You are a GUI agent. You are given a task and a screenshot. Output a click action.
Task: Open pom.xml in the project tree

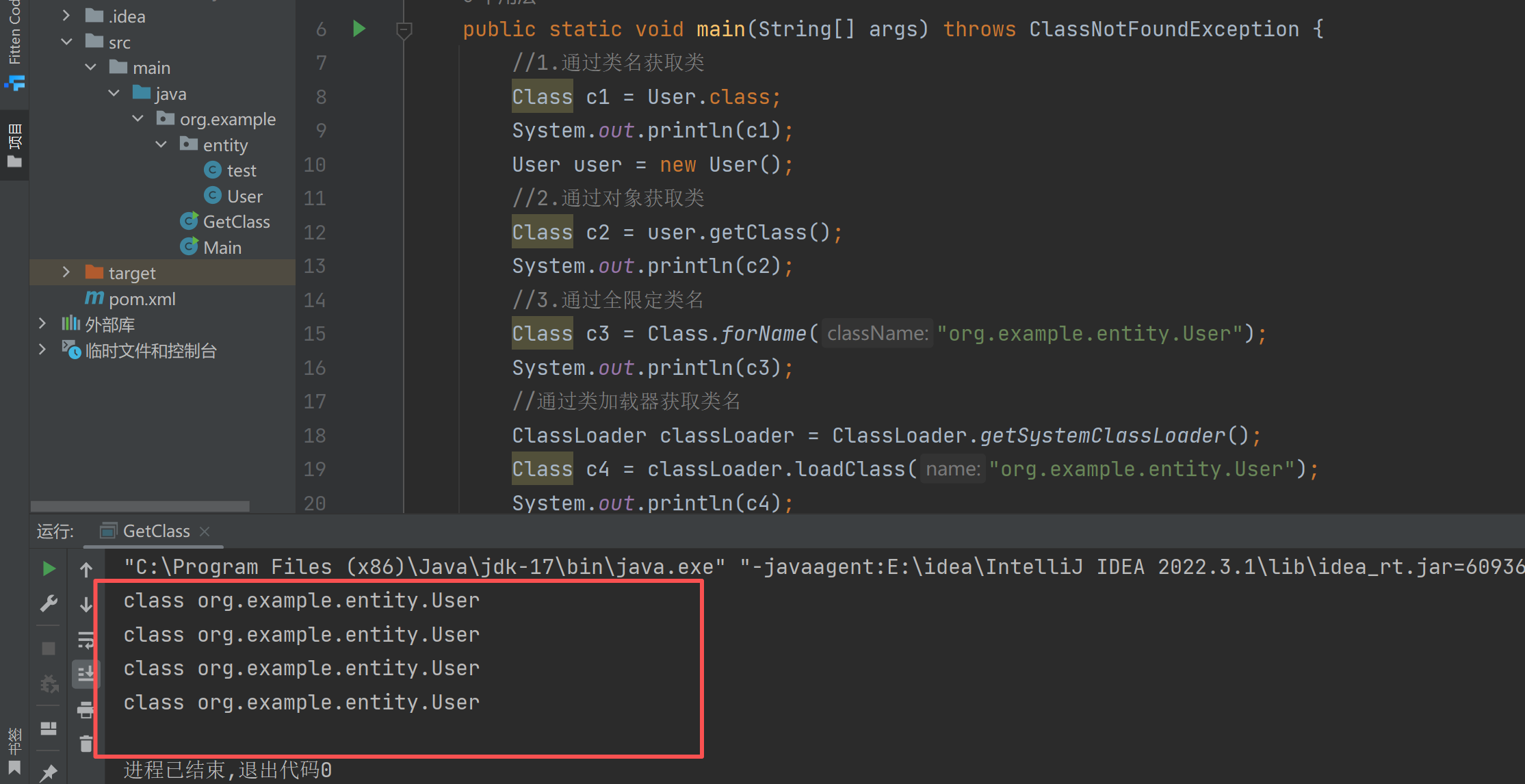[142, 299]
